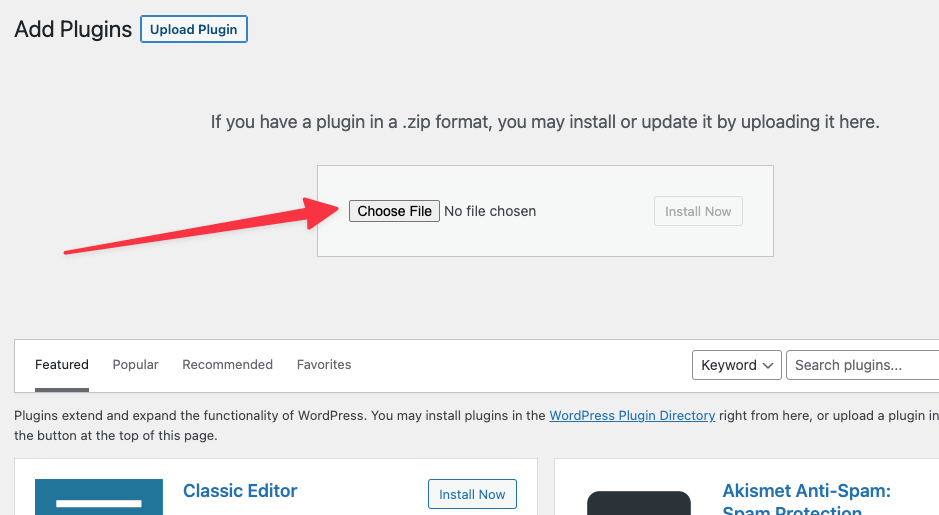Open the WordPress Plugin Directory link
This screenshot has width=939, height=515.
click(x=632, y=416)
